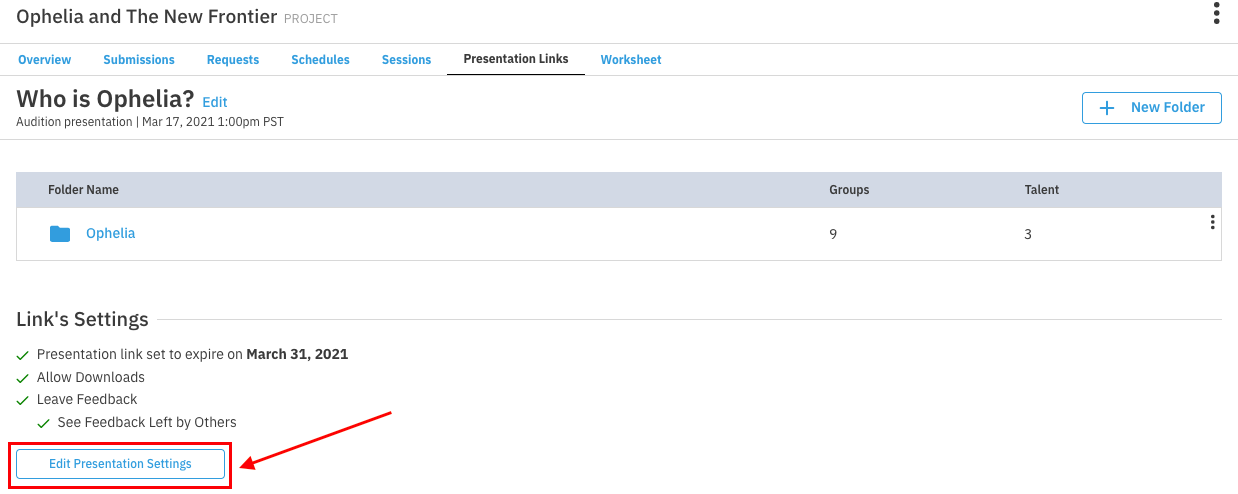Go to the Requests tab

[233, 60]
